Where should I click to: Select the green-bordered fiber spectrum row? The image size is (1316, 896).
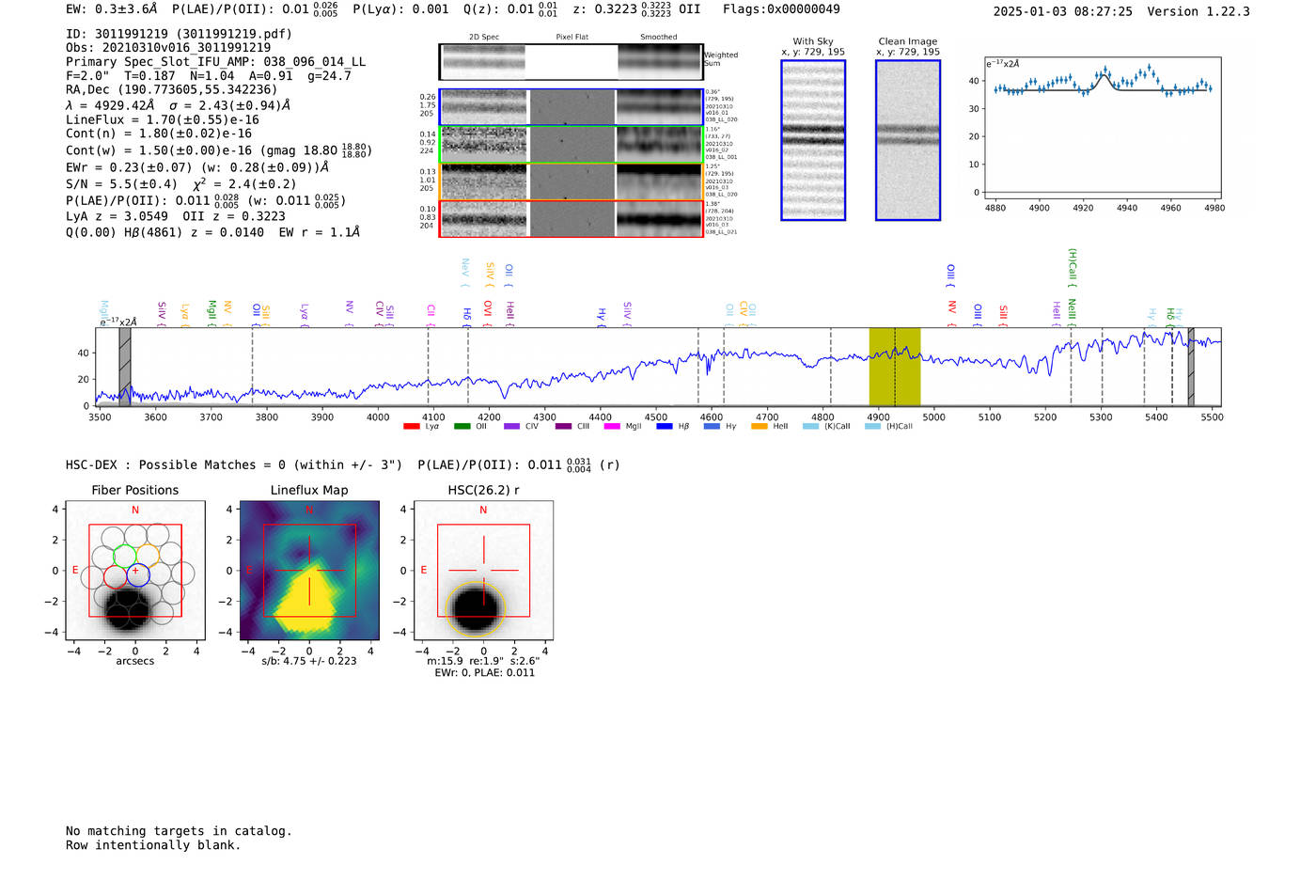coord(572,144)
